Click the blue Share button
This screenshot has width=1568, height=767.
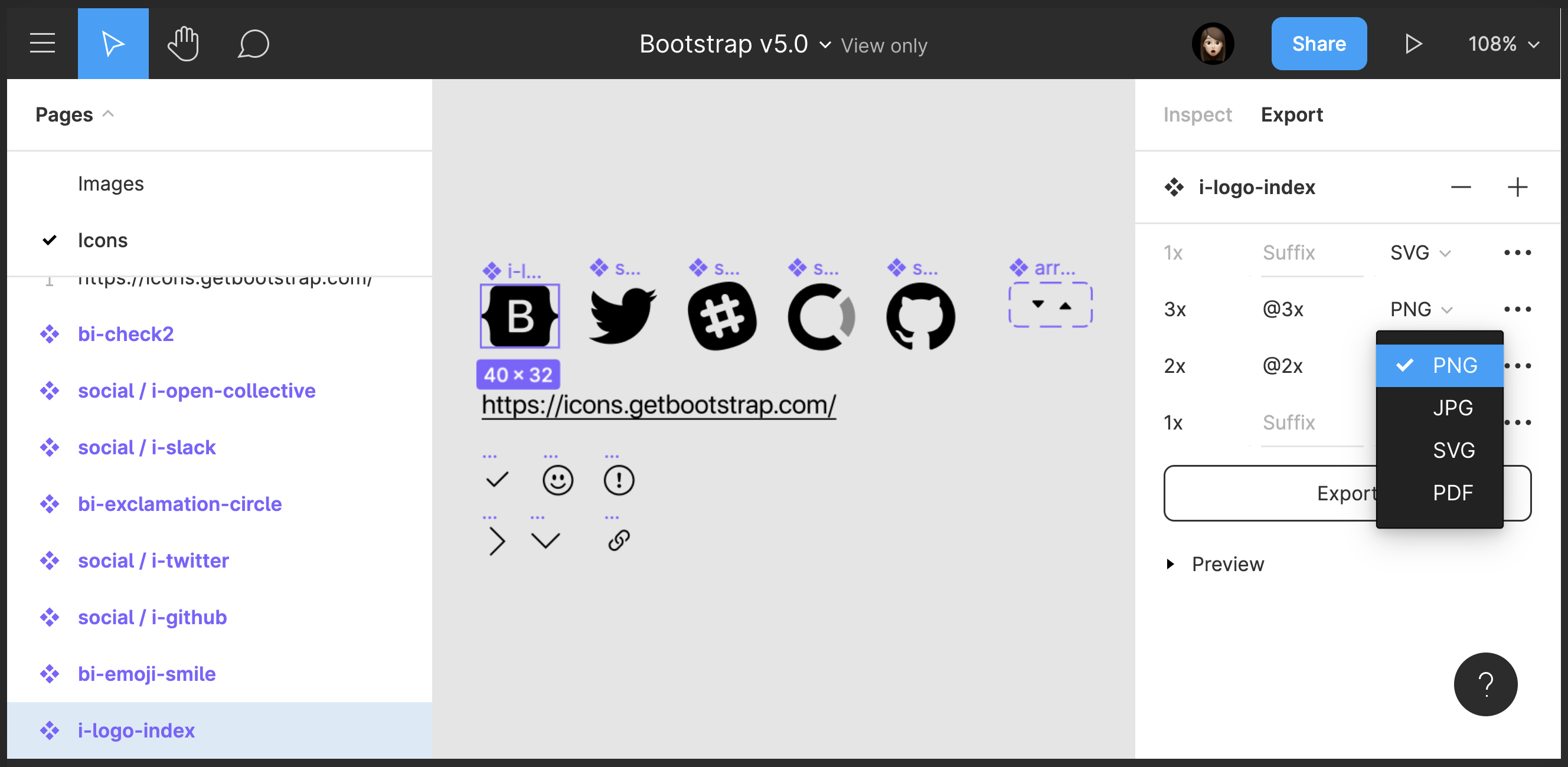click(x=1318, y=44)
